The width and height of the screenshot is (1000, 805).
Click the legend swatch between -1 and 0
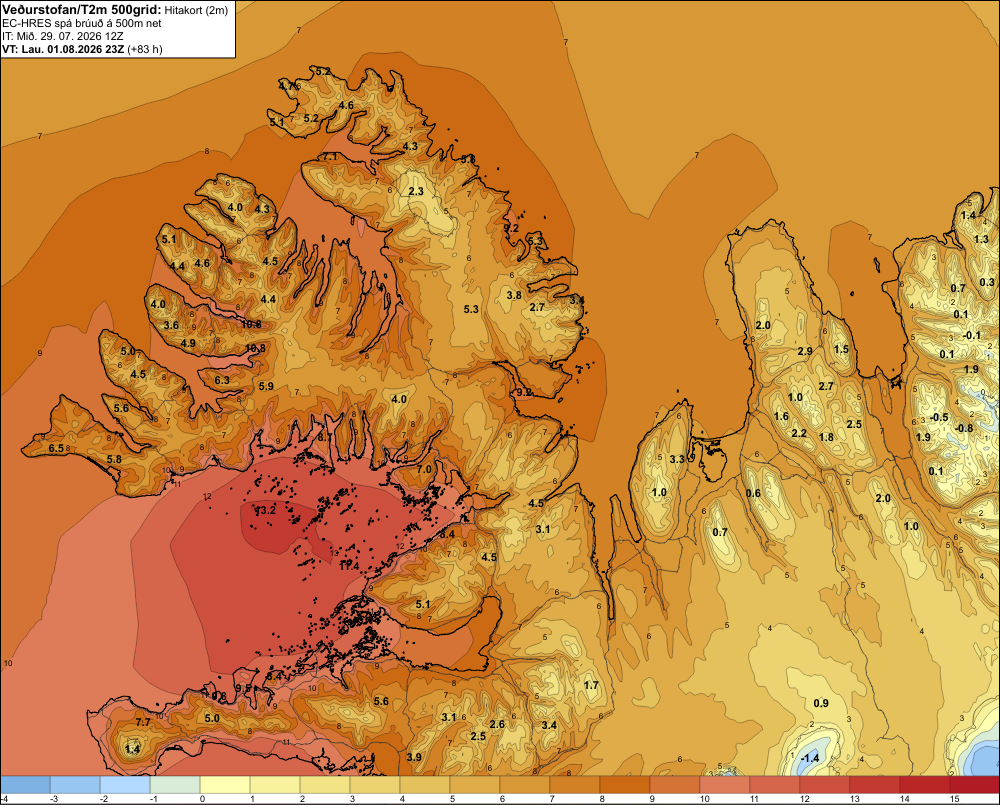(x=175, y=785)
